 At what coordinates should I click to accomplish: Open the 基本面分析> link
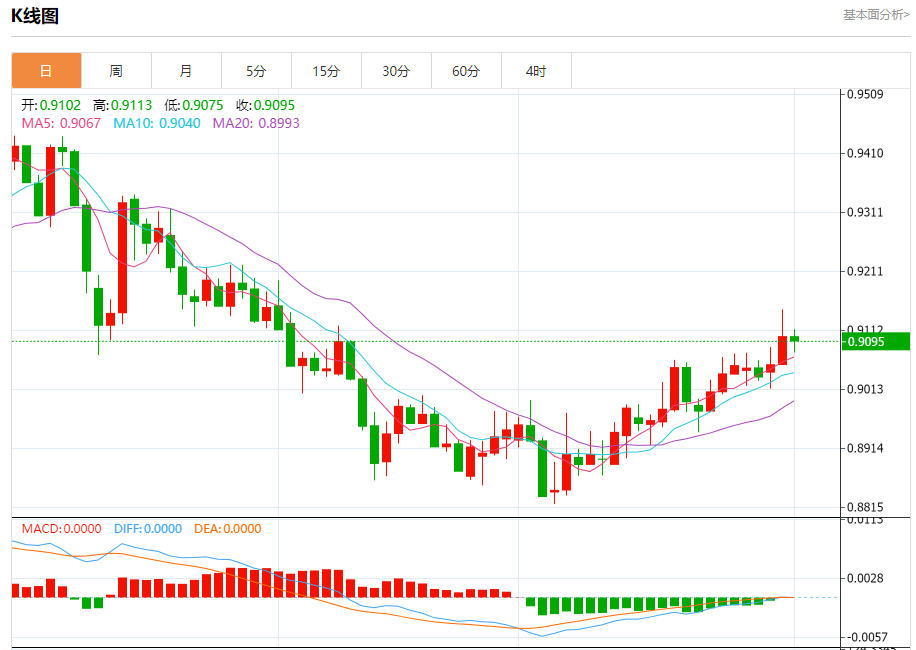(876, 15)
